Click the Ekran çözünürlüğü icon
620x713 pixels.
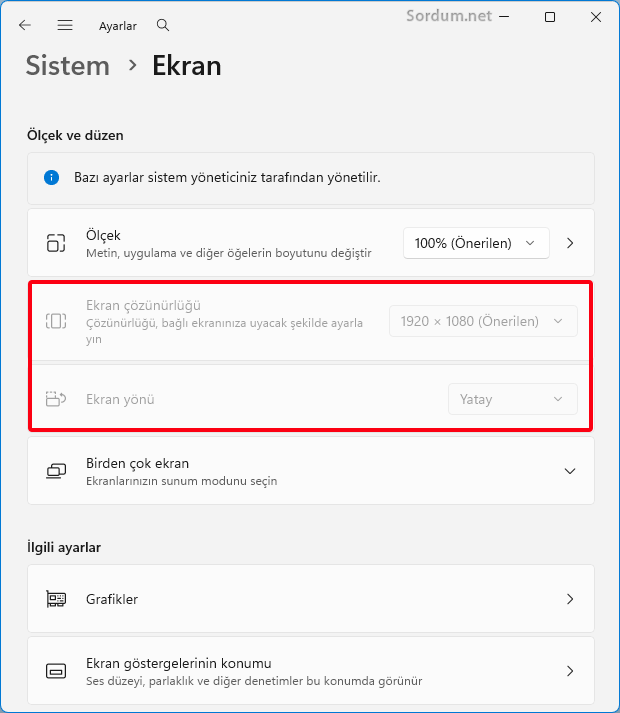click(56, 321)
